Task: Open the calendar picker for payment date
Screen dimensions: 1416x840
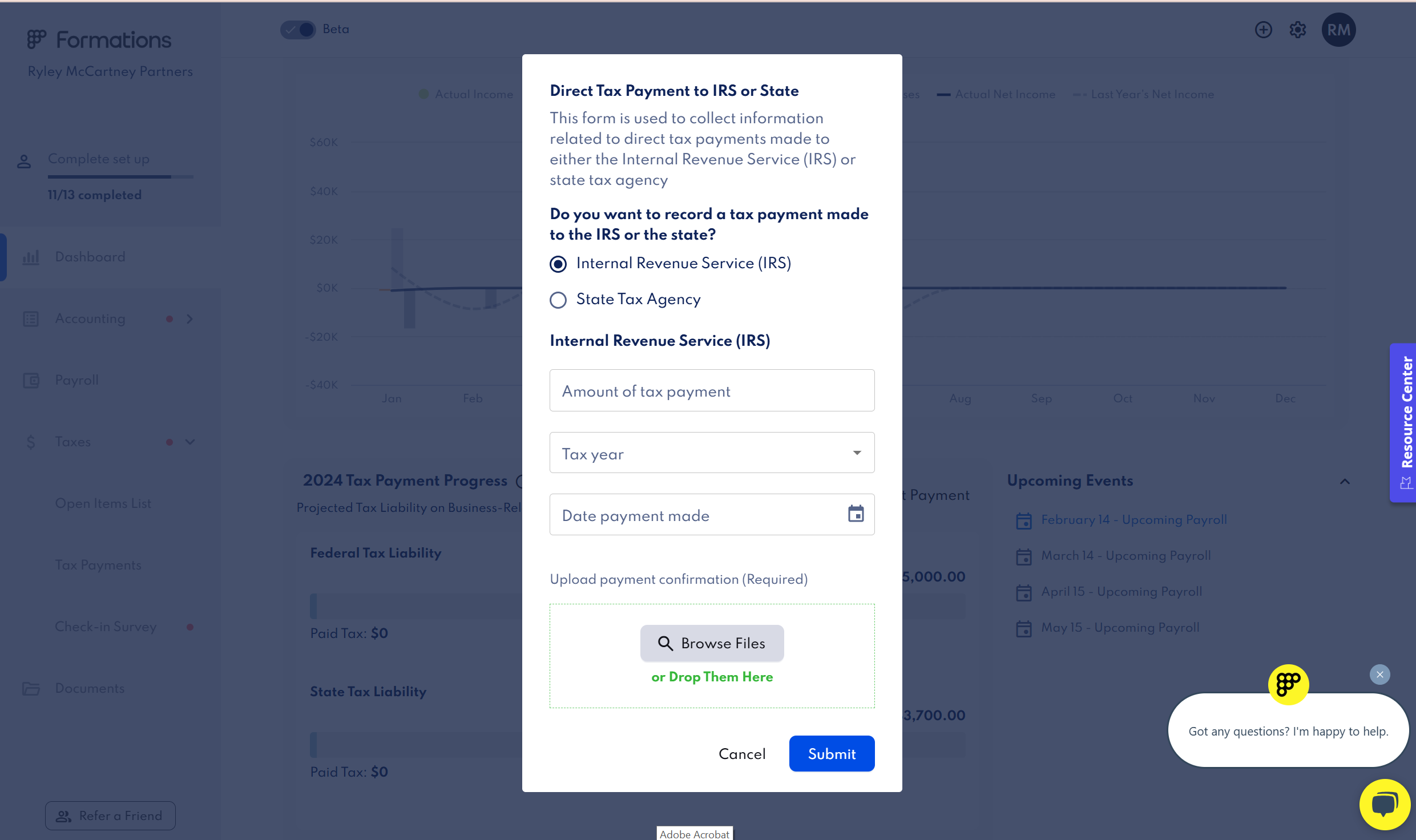Action: [856, 514]
